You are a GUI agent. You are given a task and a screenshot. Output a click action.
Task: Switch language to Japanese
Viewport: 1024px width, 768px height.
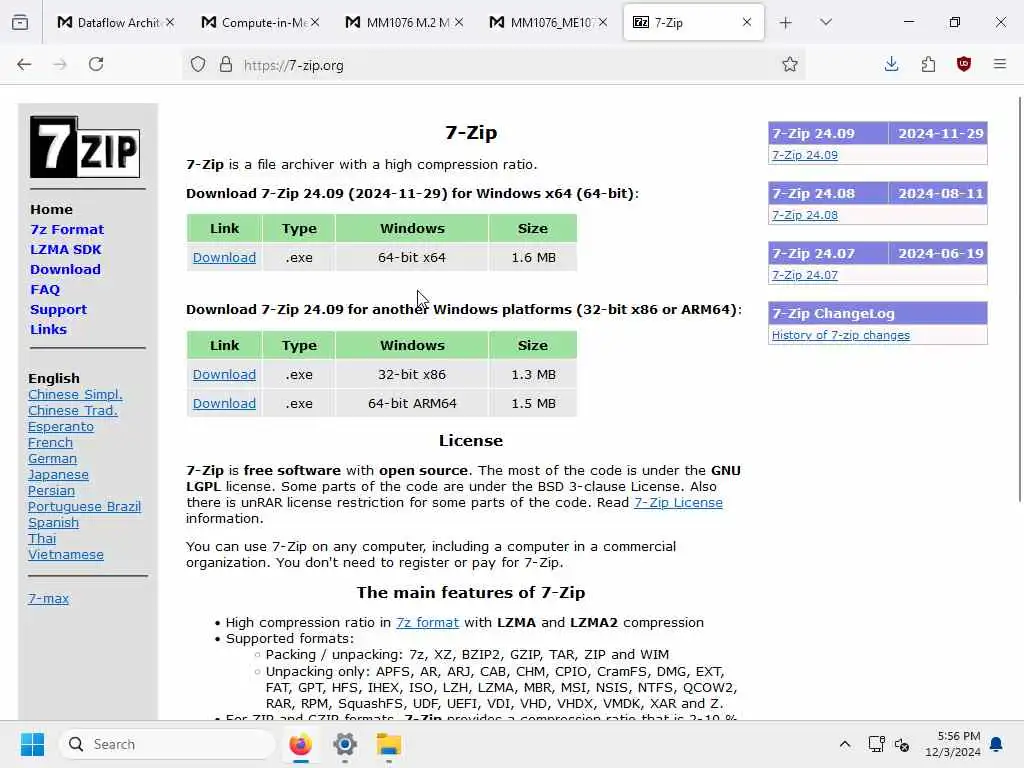58,474
